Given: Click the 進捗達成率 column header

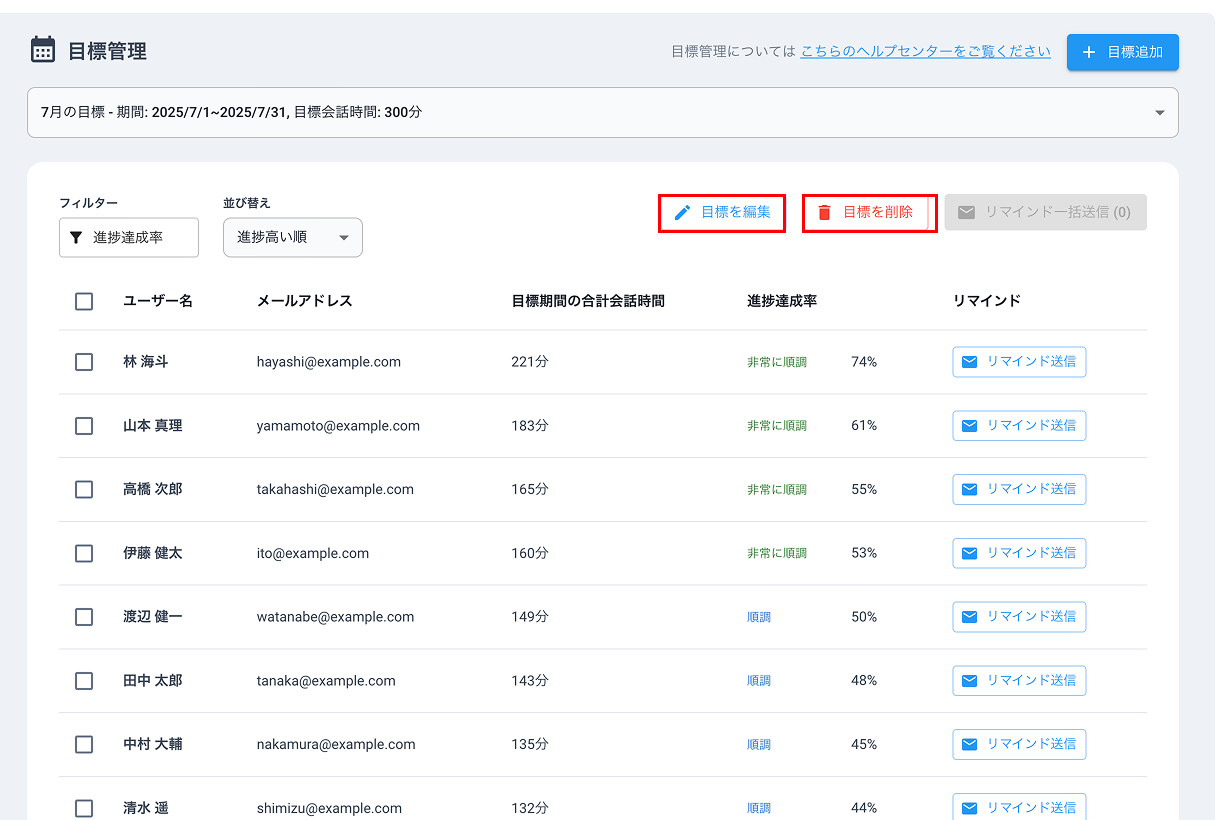Looking at the screenshot, I should pos(782,301).
